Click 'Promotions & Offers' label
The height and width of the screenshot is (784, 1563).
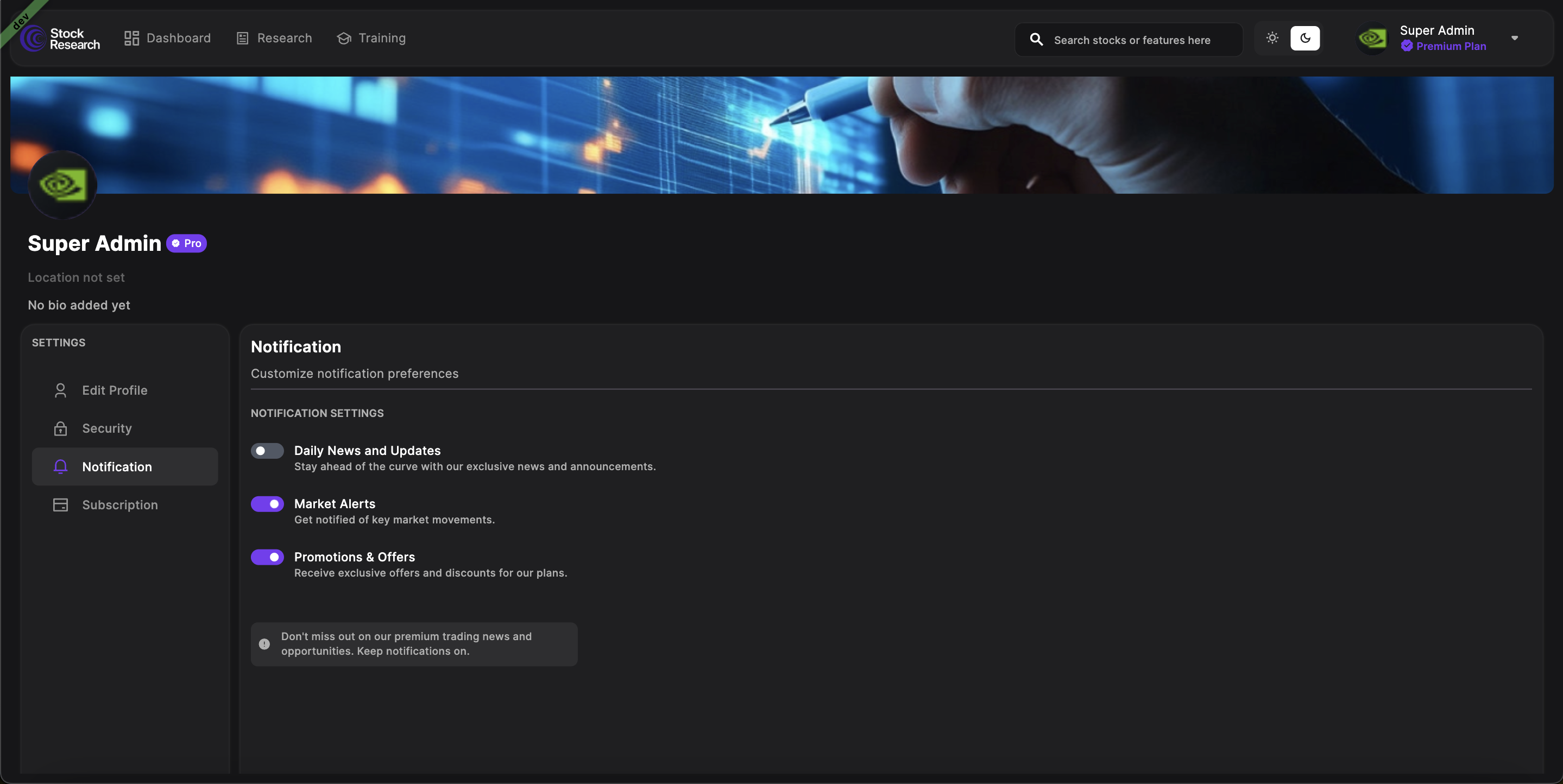coord(354,557)
